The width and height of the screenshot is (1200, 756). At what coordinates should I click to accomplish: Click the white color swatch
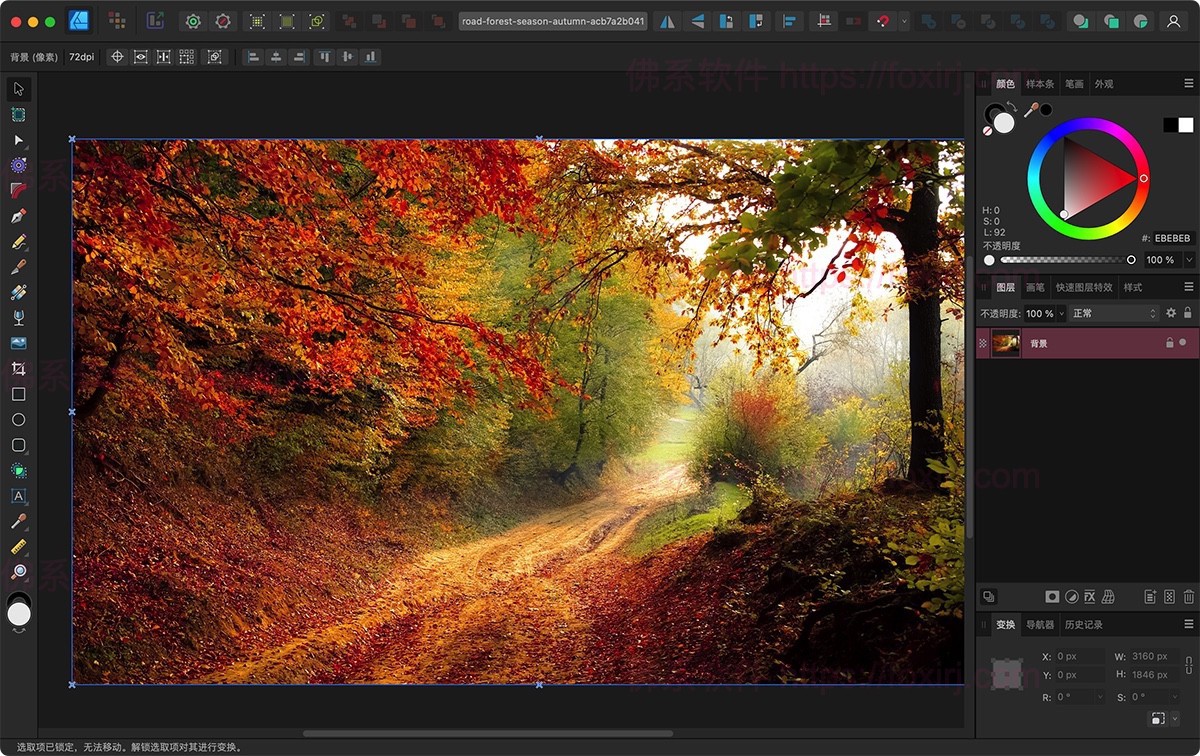(1186, 125)
